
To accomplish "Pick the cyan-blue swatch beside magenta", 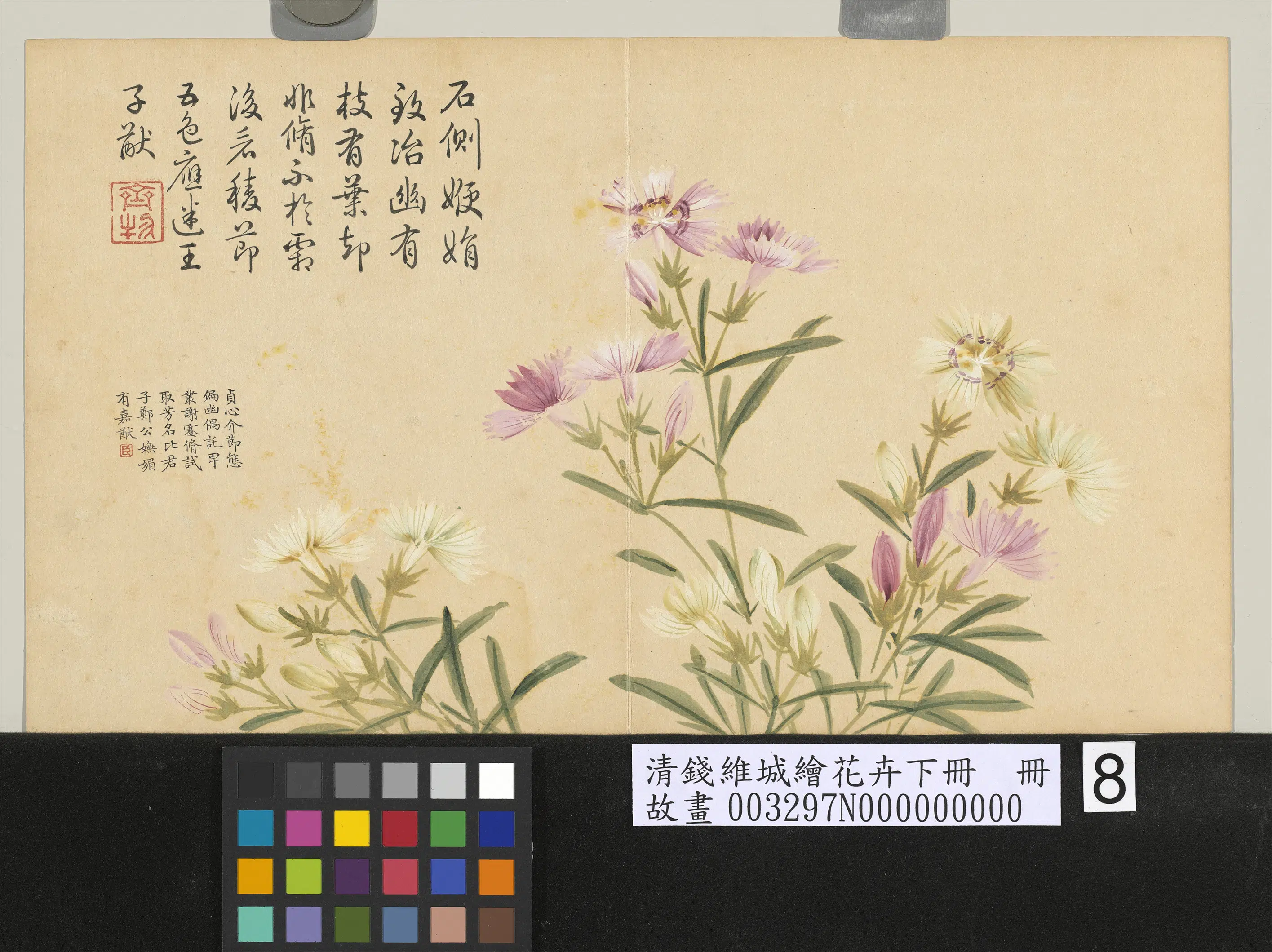I will (x=256, y=828).
